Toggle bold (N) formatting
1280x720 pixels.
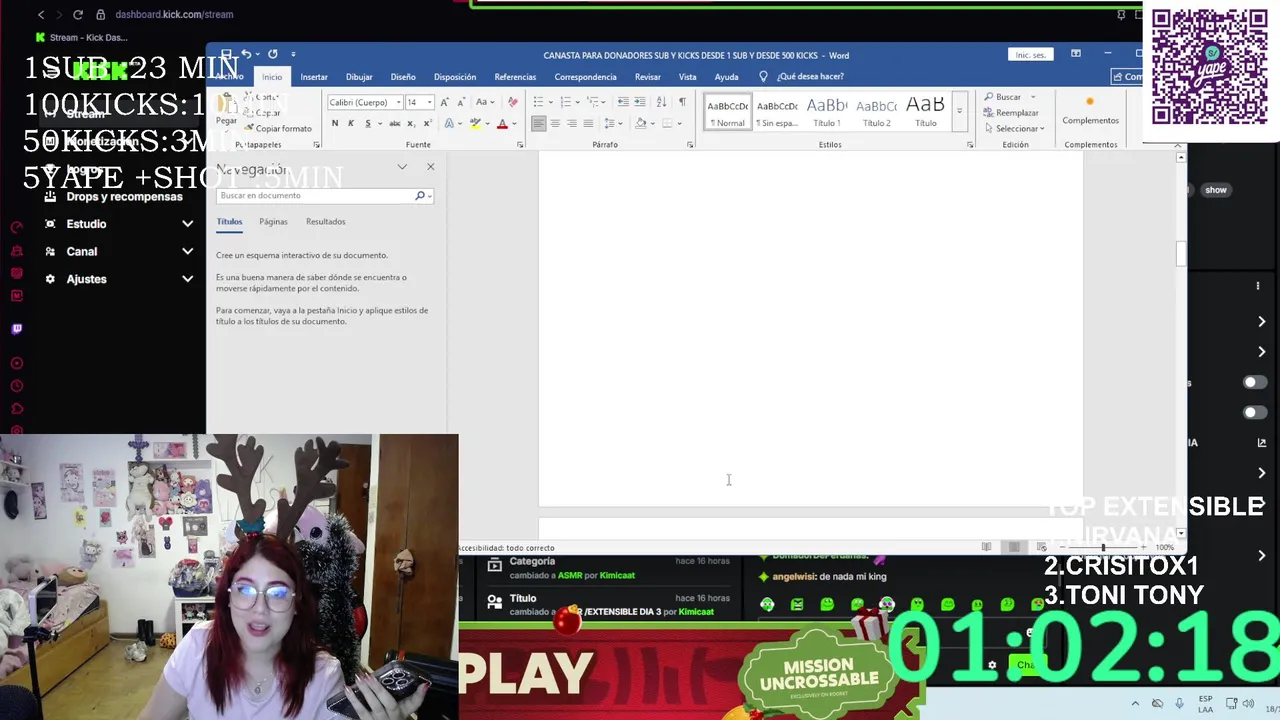click(335, 123)
